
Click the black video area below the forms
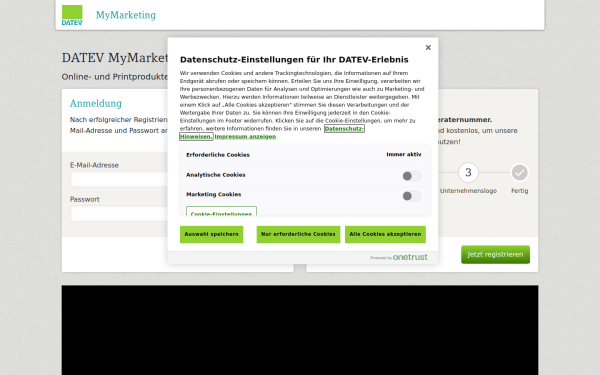[x=300, y=330]
